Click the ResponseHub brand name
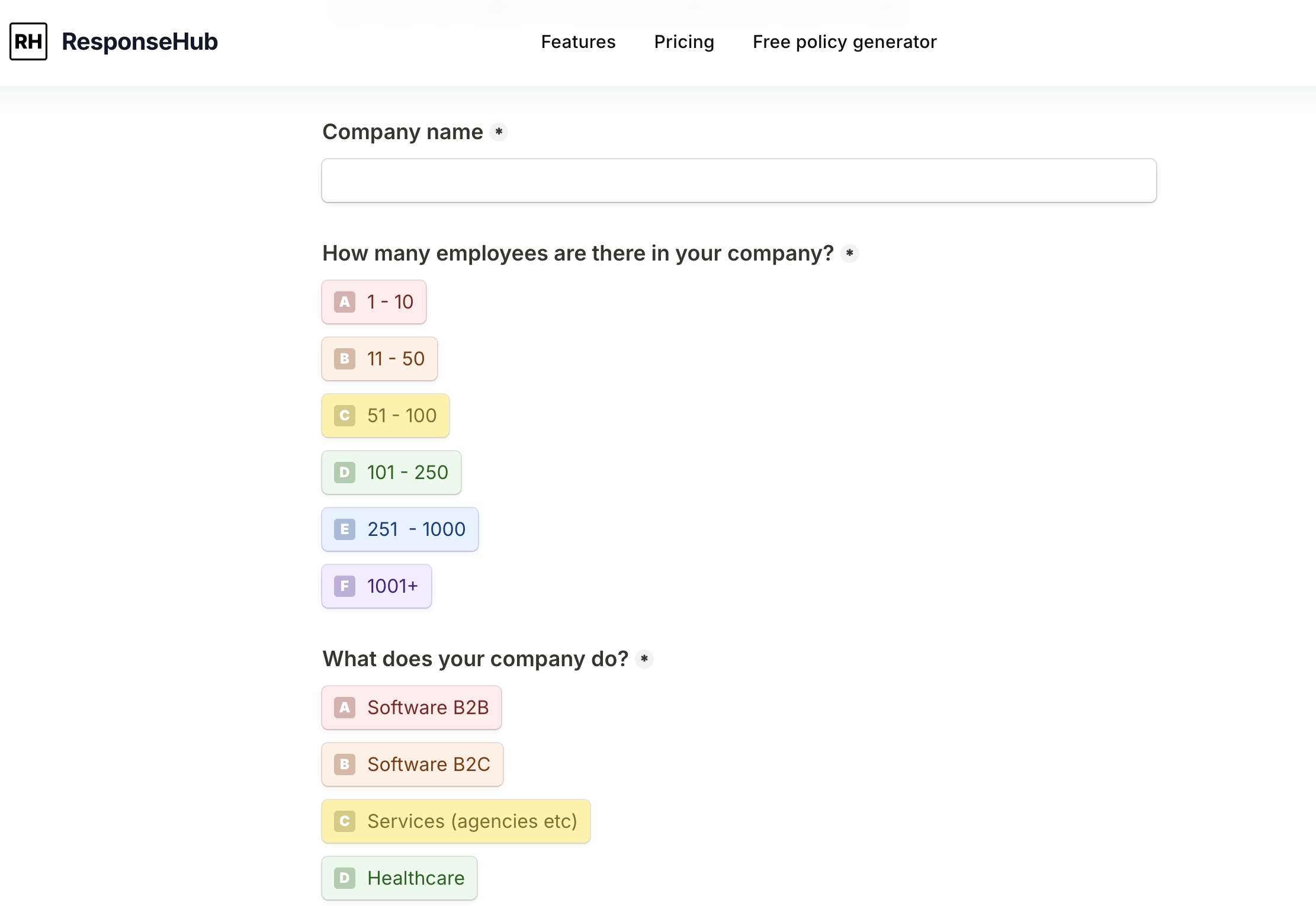This screenshot has width=1316, height=906. point(140,41)
